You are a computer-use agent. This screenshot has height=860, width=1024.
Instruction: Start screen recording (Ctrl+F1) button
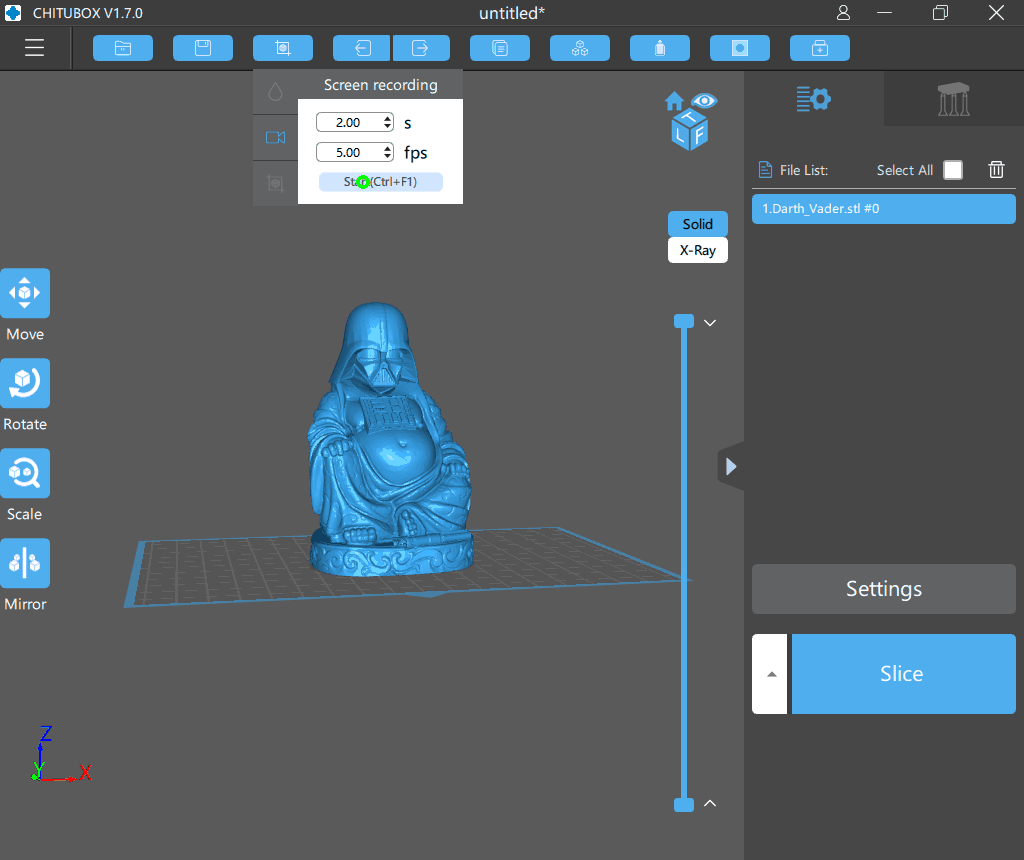(381, 182)
